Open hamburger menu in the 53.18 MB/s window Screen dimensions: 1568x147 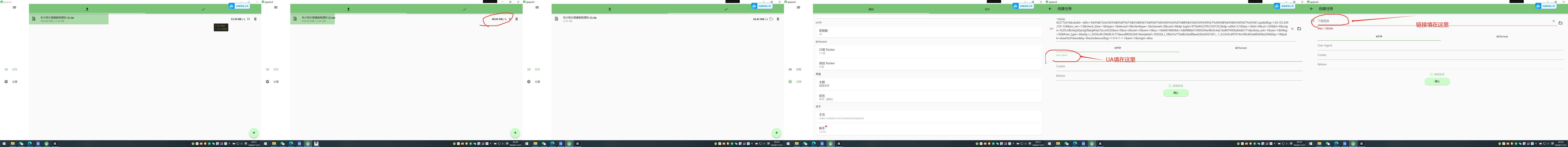pos(15,7)
